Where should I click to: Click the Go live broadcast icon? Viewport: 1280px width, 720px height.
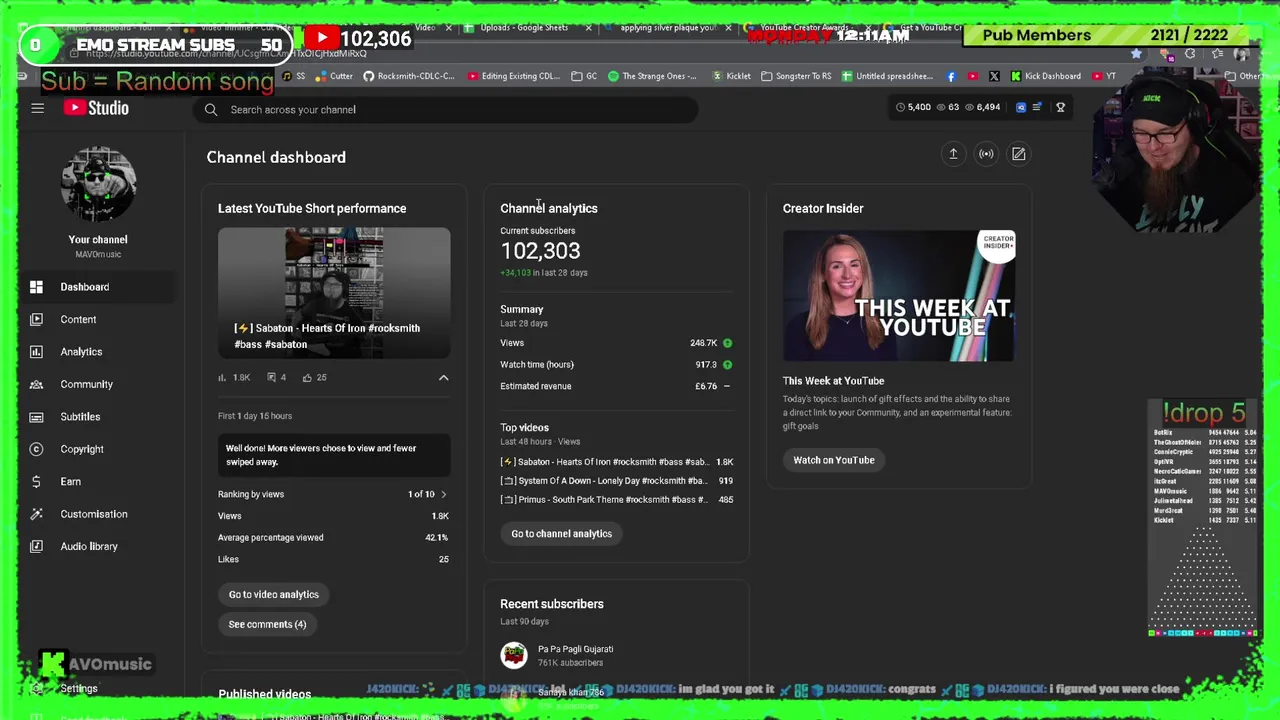click(986, 154)
